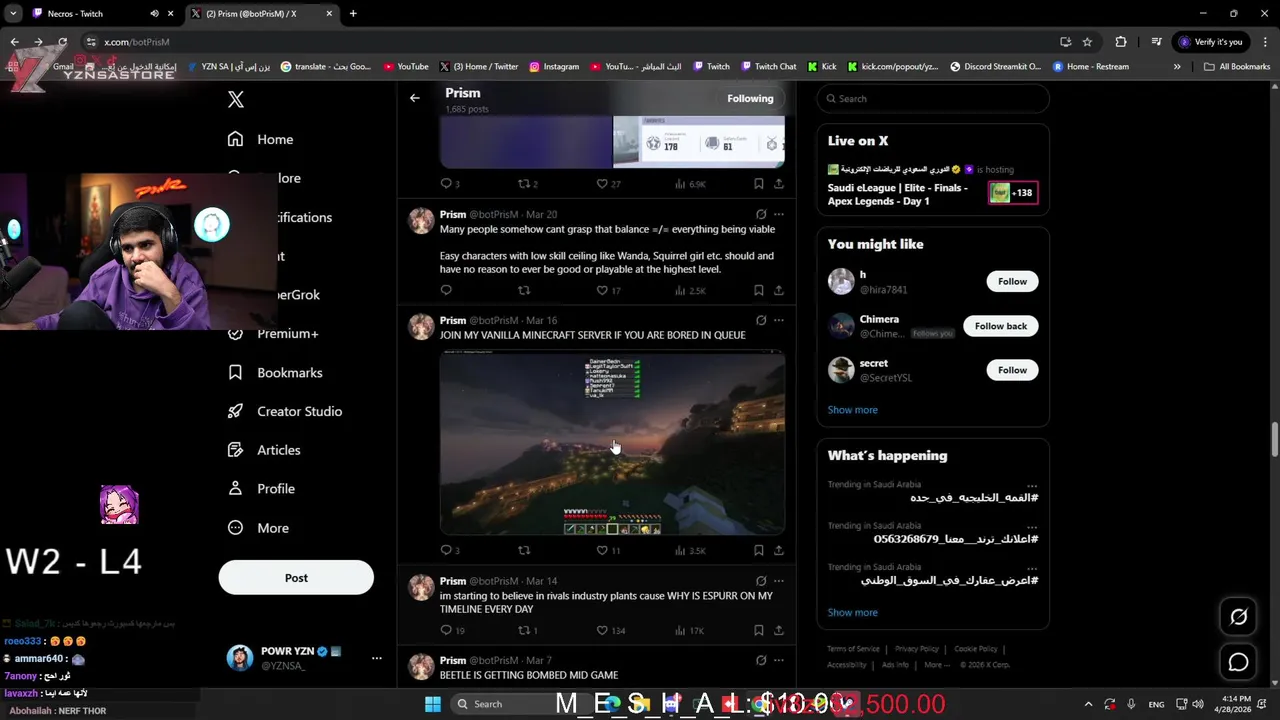Image resolution: width=1280 pixels, height=720 pixels.
Task: Open more options on the Mar 20 post
Action: tap(779, 214)
